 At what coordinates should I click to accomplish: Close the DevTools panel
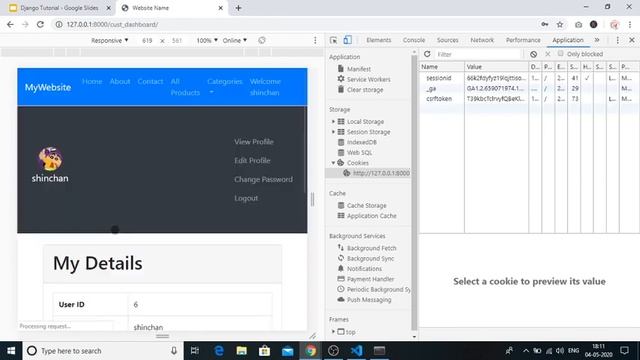coord(631,40)
